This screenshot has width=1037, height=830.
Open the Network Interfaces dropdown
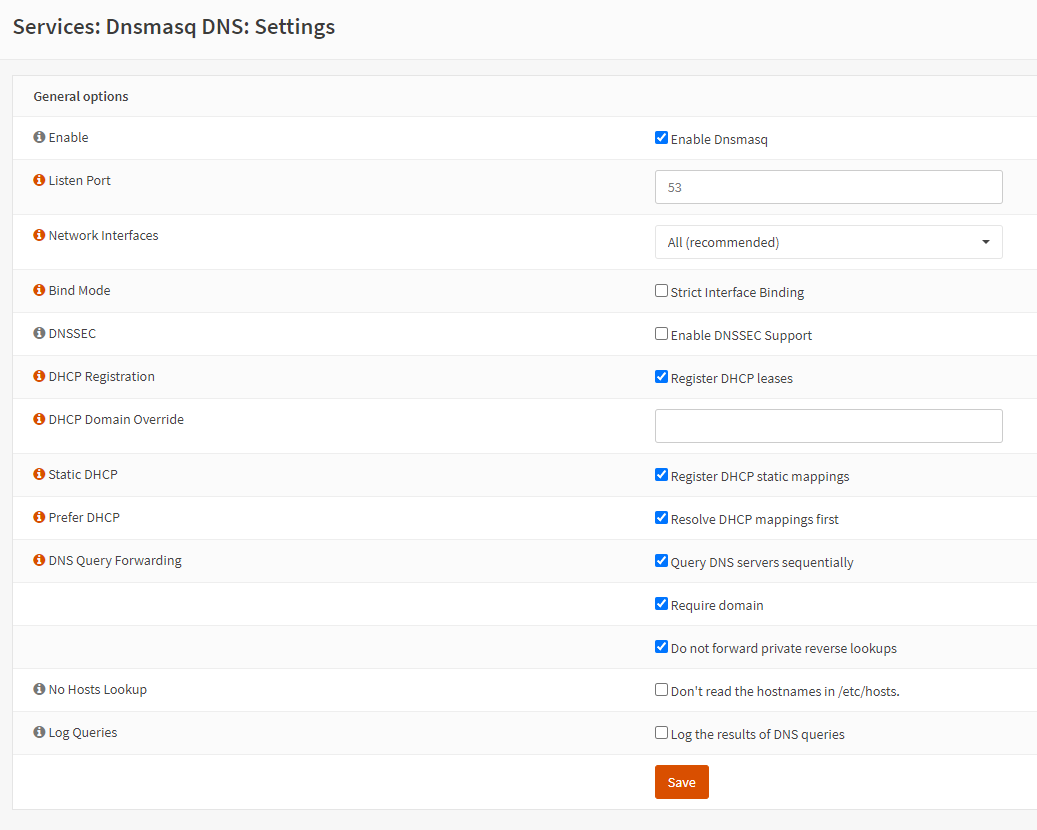tap(829, 242)
